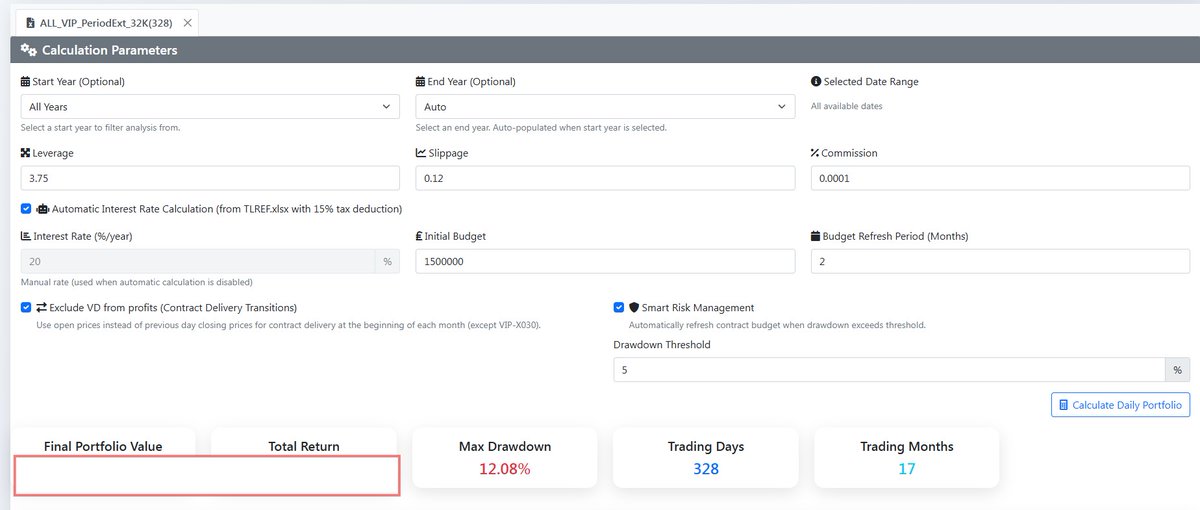This screenshot has width=1200, height=510.
Task: Click the 'All available dates' text
Action: (x=847, y=106)
